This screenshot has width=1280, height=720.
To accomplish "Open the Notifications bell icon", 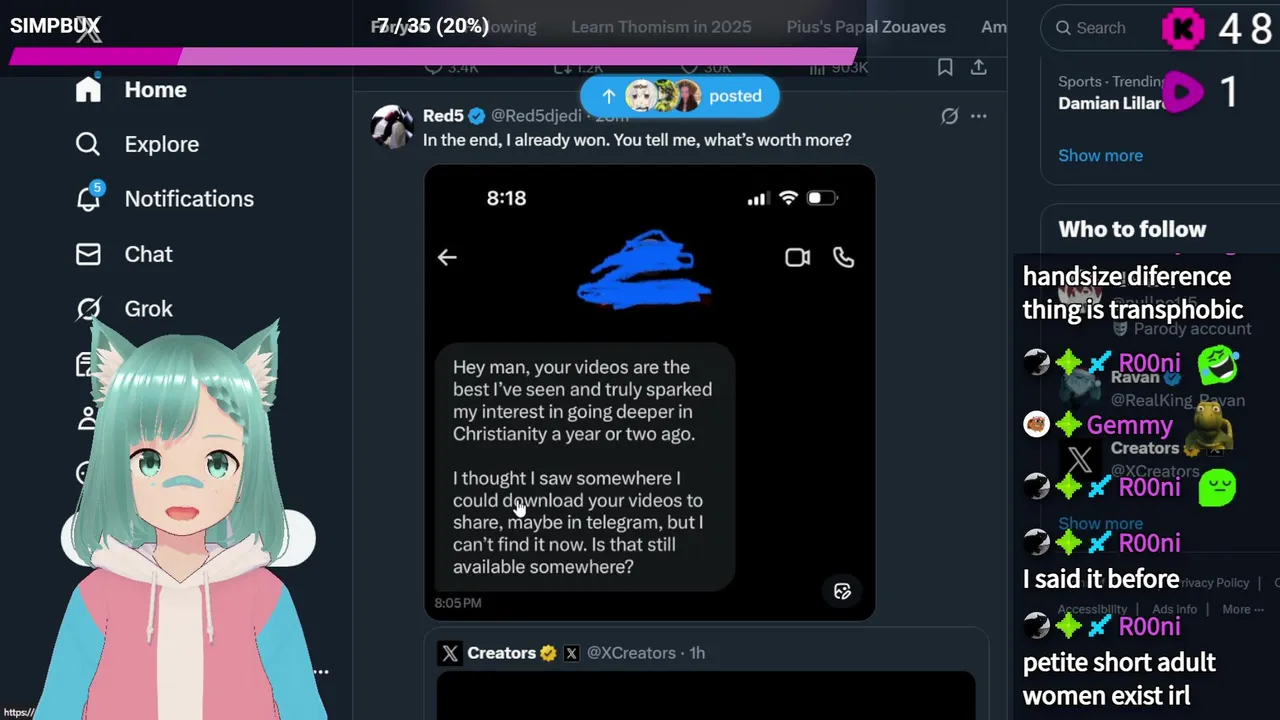I will pyautogui.click(x=88, y=198).
